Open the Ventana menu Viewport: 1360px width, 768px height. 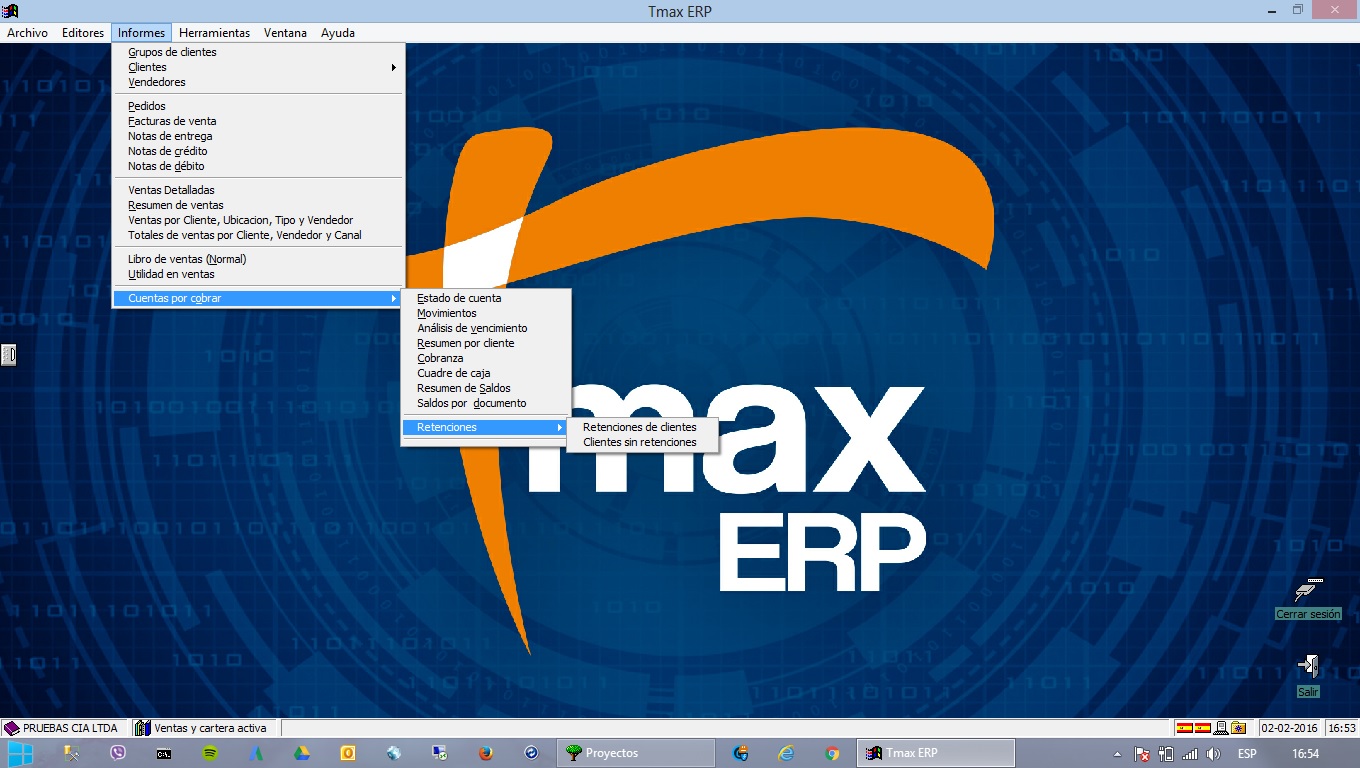[x=285, y=33]
